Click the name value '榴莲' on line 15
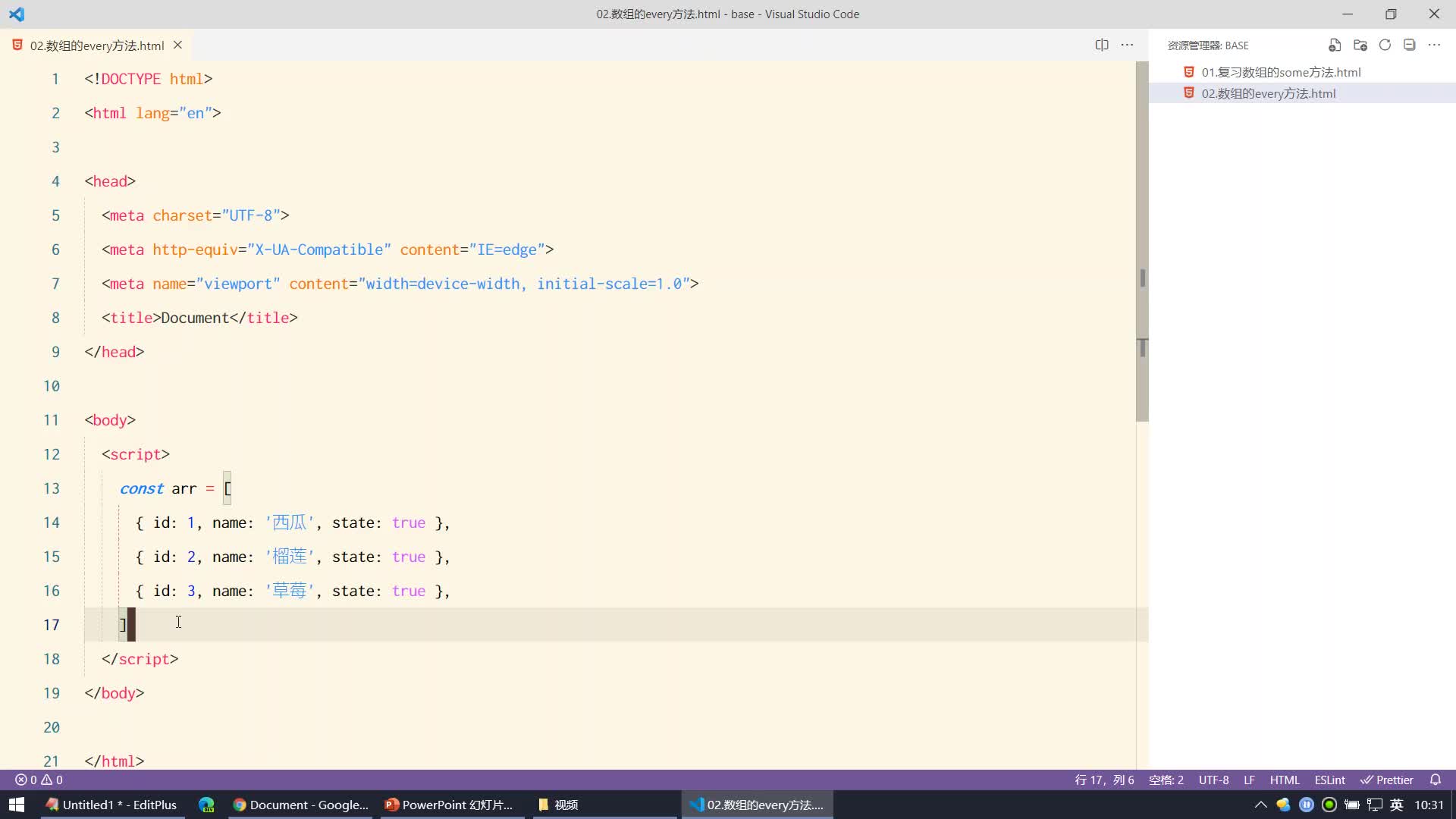 [290, 557]
